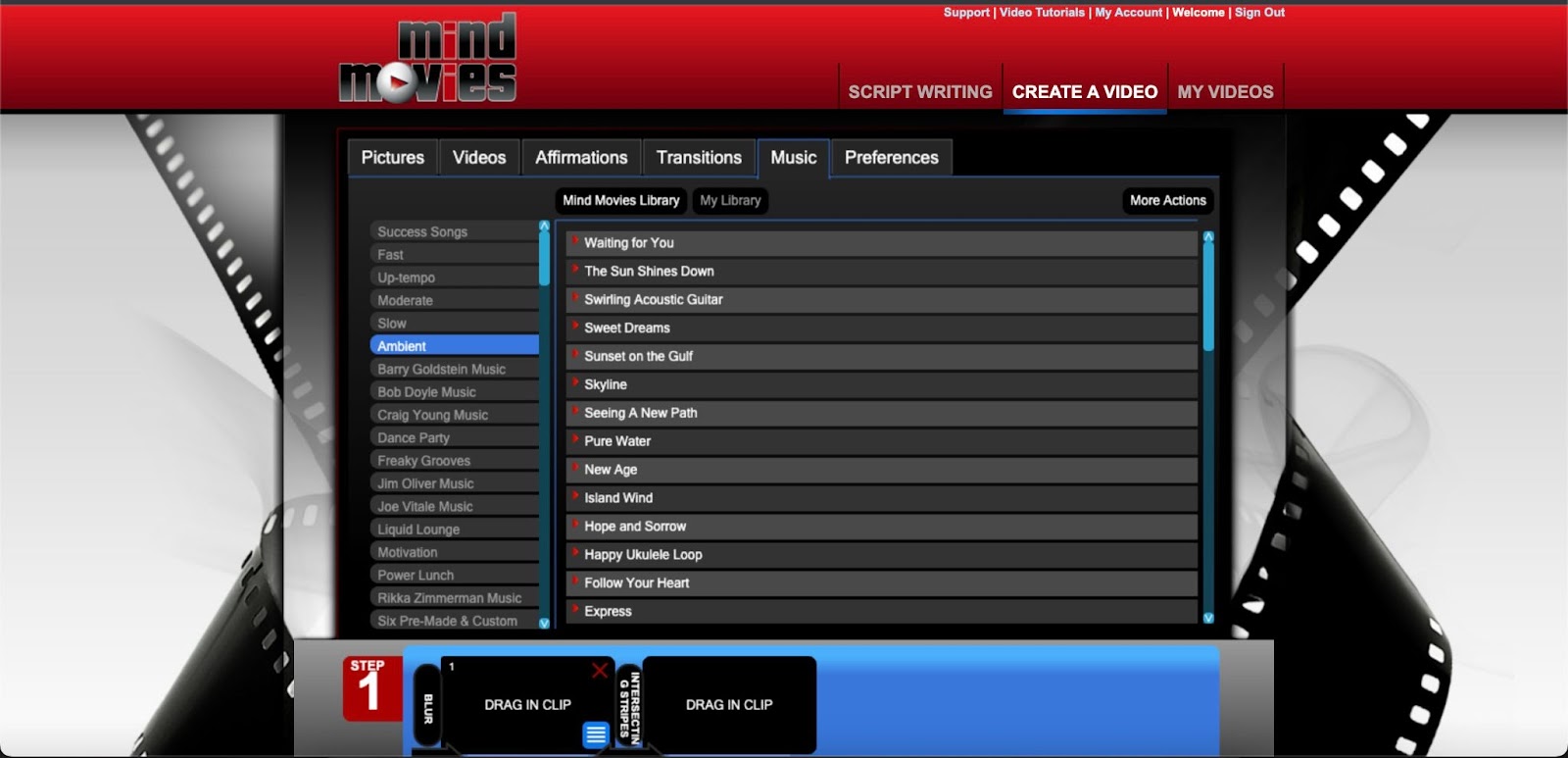1568x758 pixels.
Task: Open the blue list menu on clip 1
Action: (x=596, y=734)
